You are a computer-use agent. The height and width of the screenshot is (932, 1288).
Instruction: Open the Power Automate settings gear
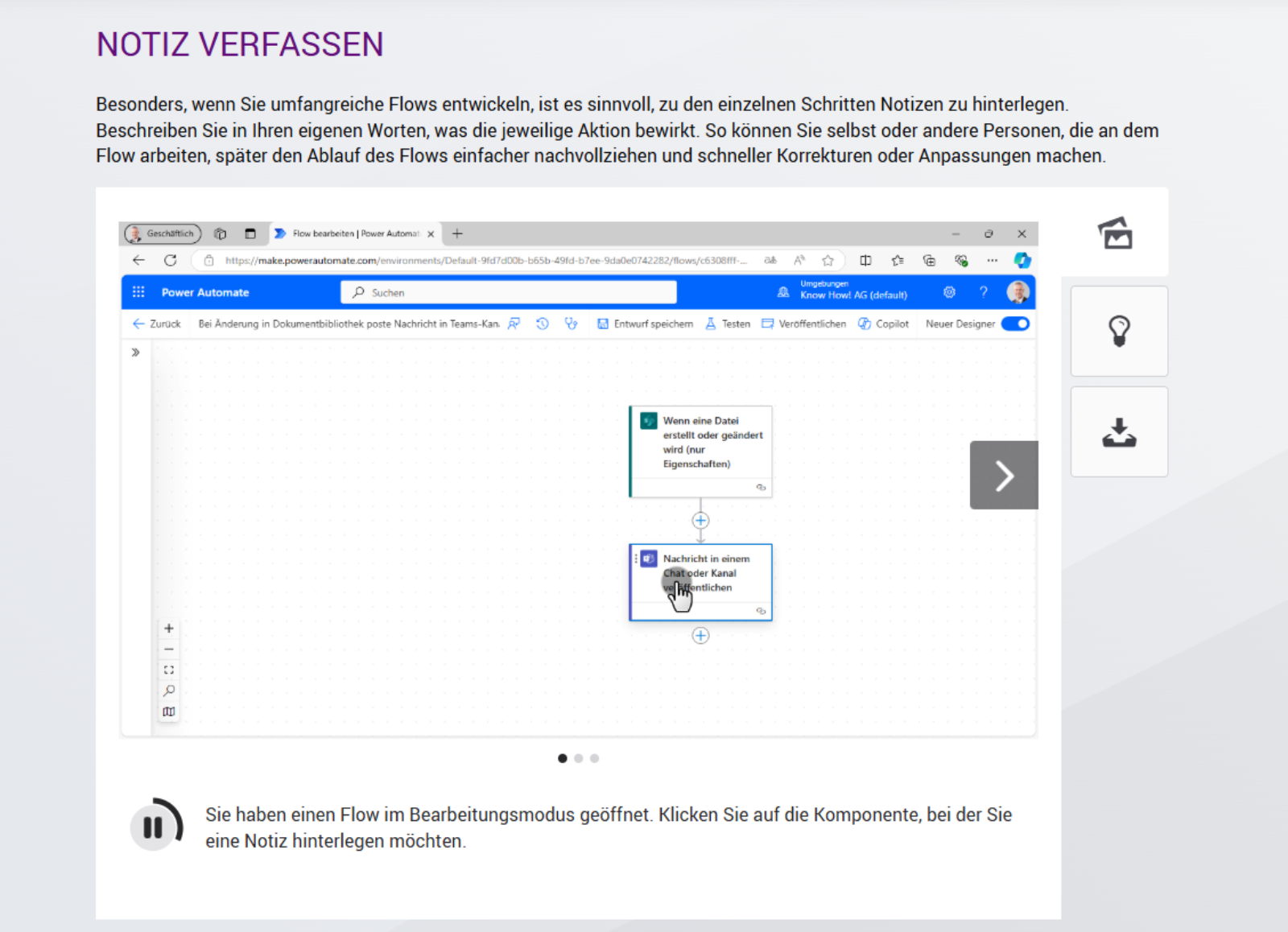950,292
